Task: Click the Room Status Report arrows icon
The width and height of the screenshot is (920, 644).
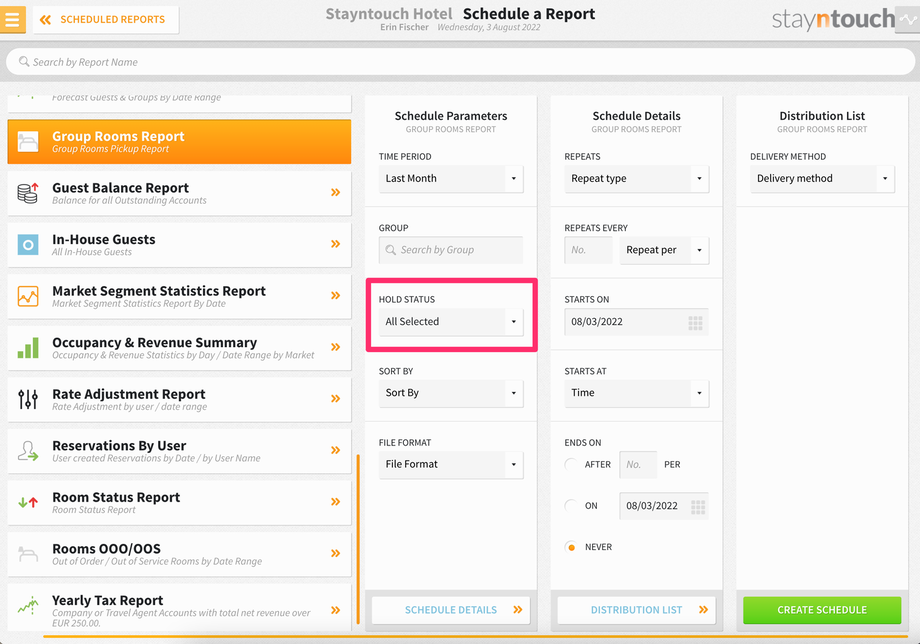Action: tap(28, 503)
